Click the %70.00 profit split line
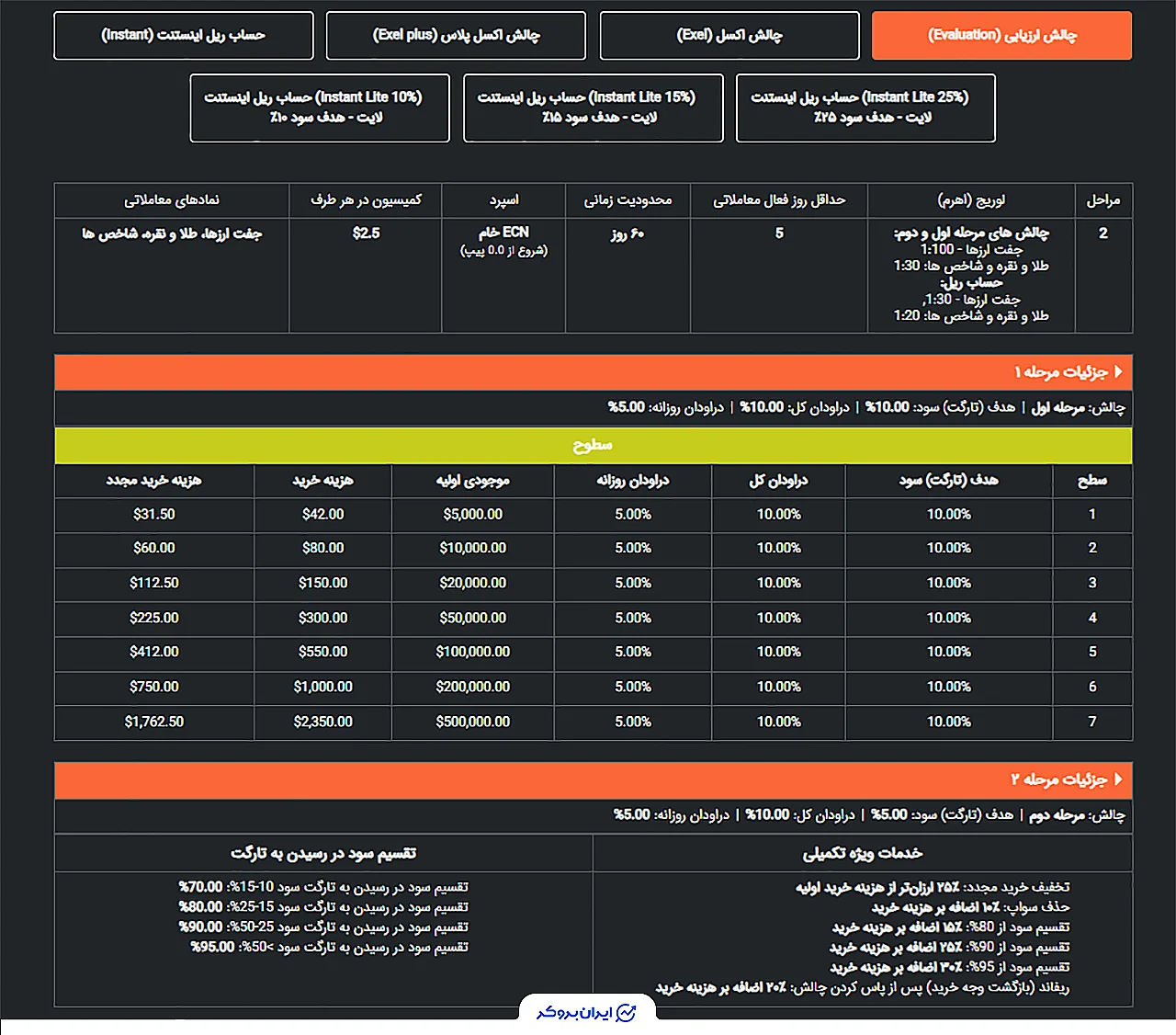This screenshot has width=1176, height=1035. pyautogui.click(x=323, y=888)
